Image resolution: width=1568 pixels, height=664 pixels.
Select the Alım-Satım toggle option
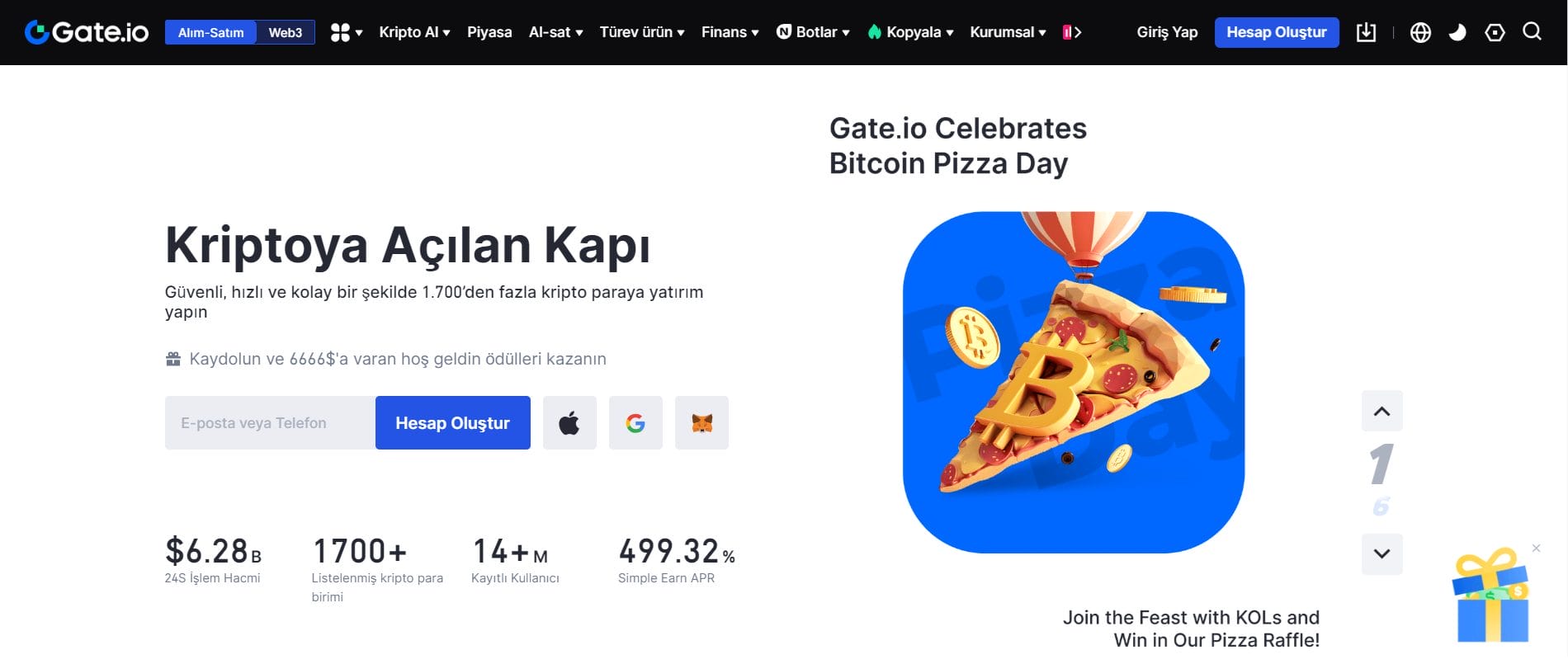pos(210,32)
